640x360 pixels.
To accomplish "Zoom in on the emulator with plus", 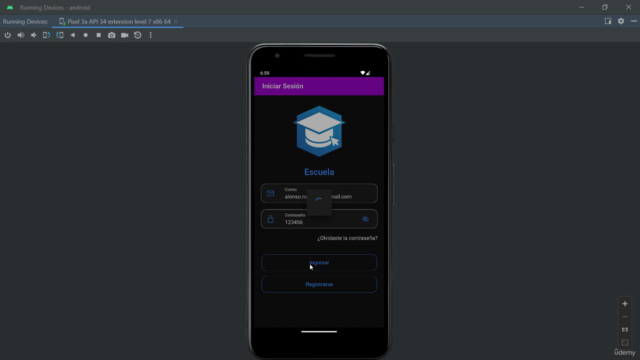I will (x=624, y=304).
